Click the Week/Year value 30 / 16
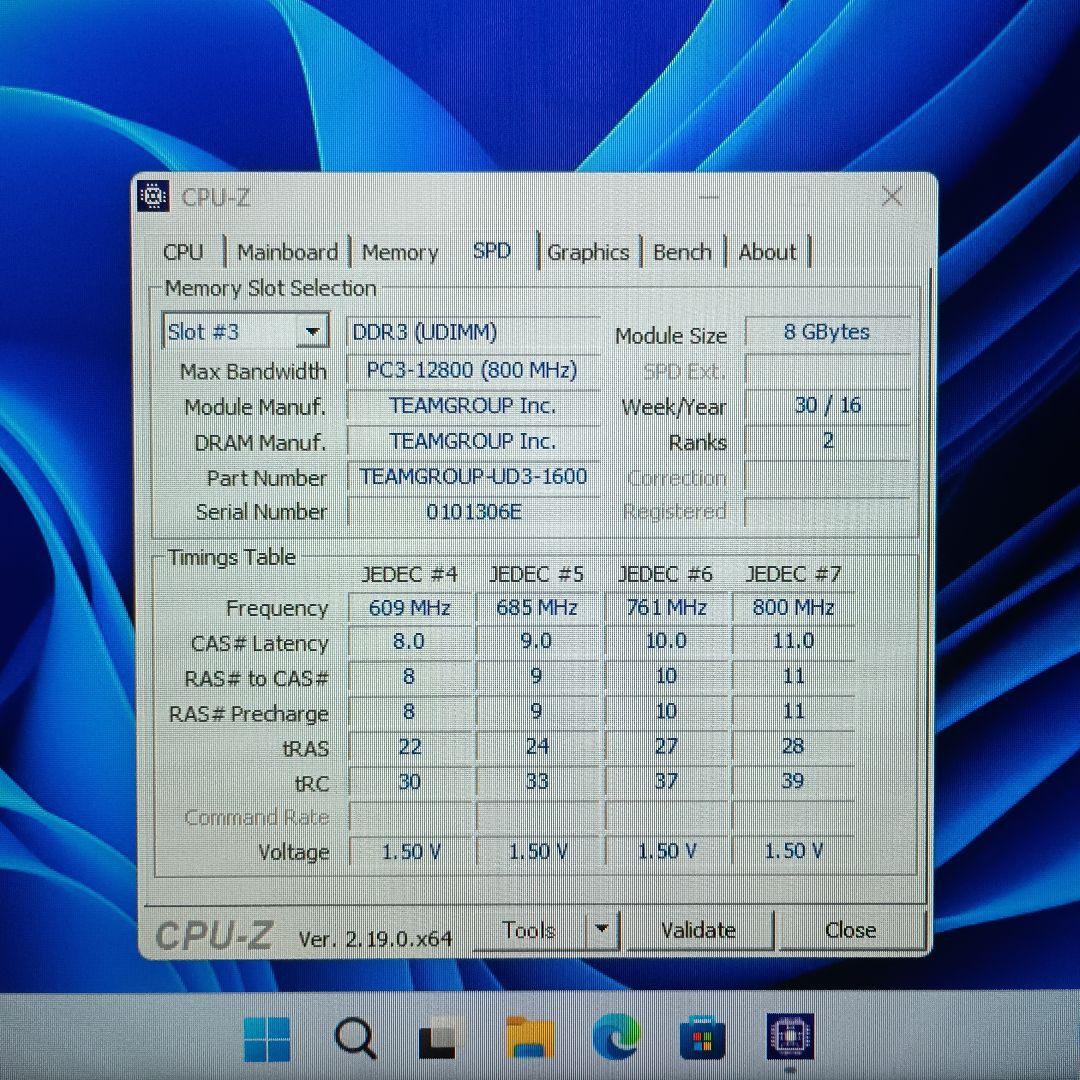1080x1080 pixels. [x=827, y=404]
